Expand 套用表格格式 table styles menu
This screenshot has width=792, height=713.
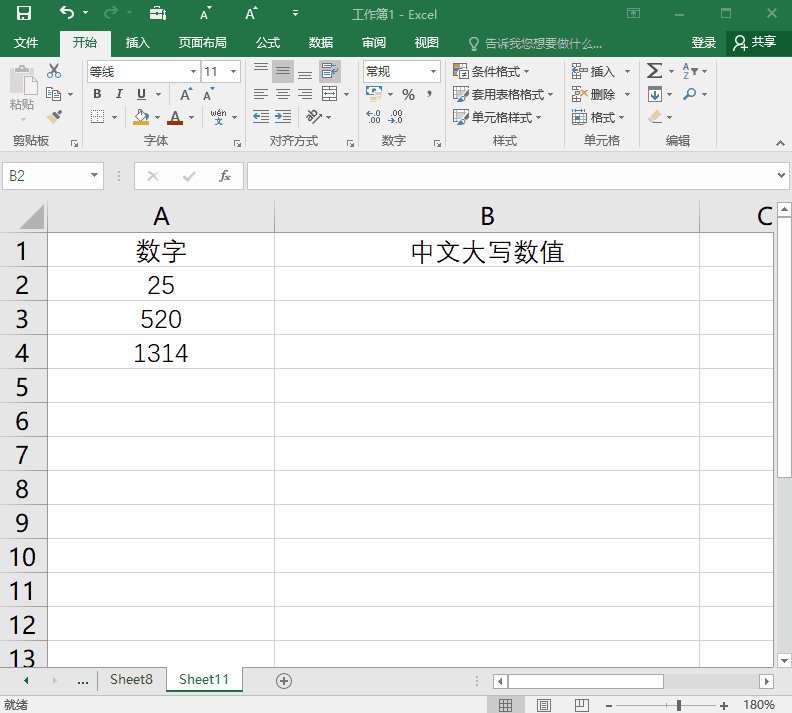coord(503,94)
